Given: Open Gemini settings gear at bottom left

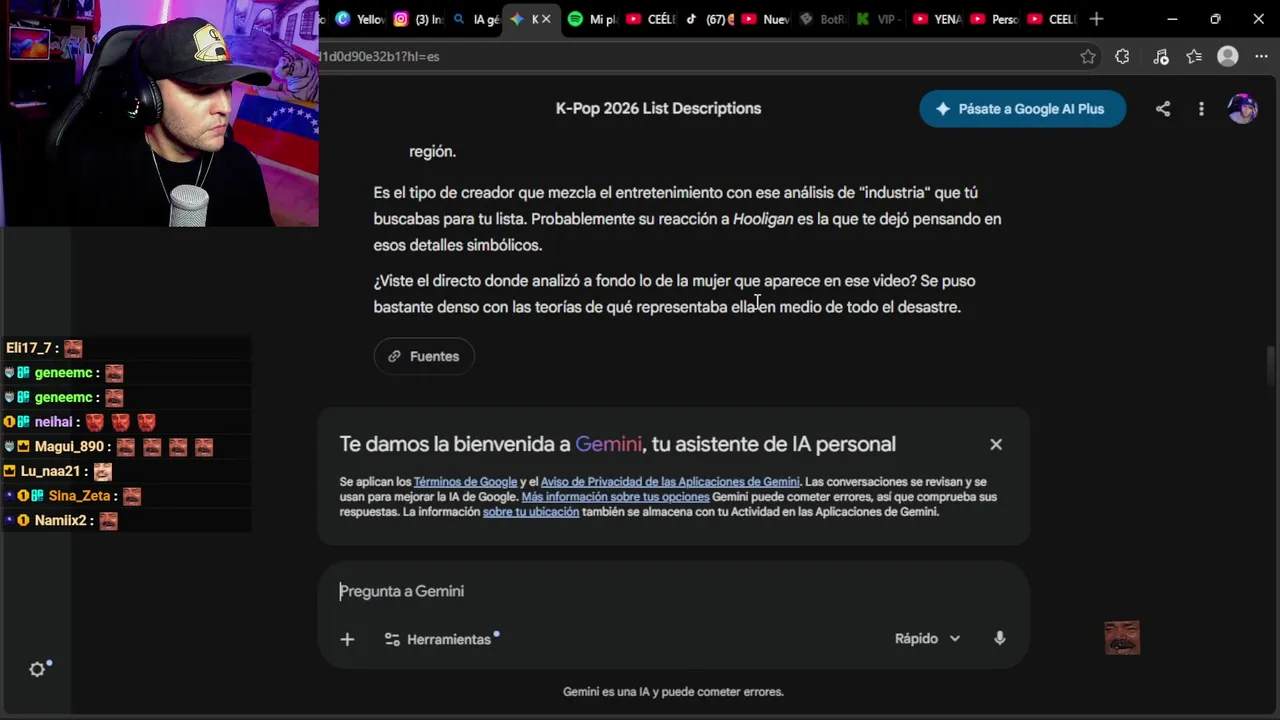Looking at the screenshot, I should pyautogui.click(x=37, y=670).
